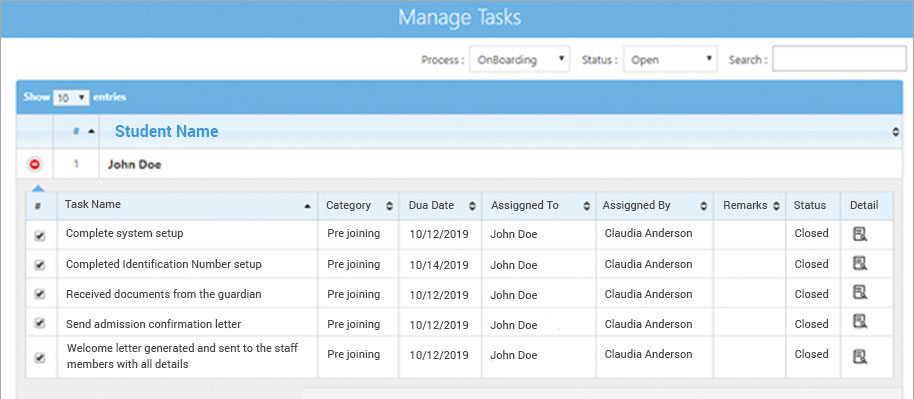Open detail icon for Send admission confirmation letter

[x=860, y=321]
